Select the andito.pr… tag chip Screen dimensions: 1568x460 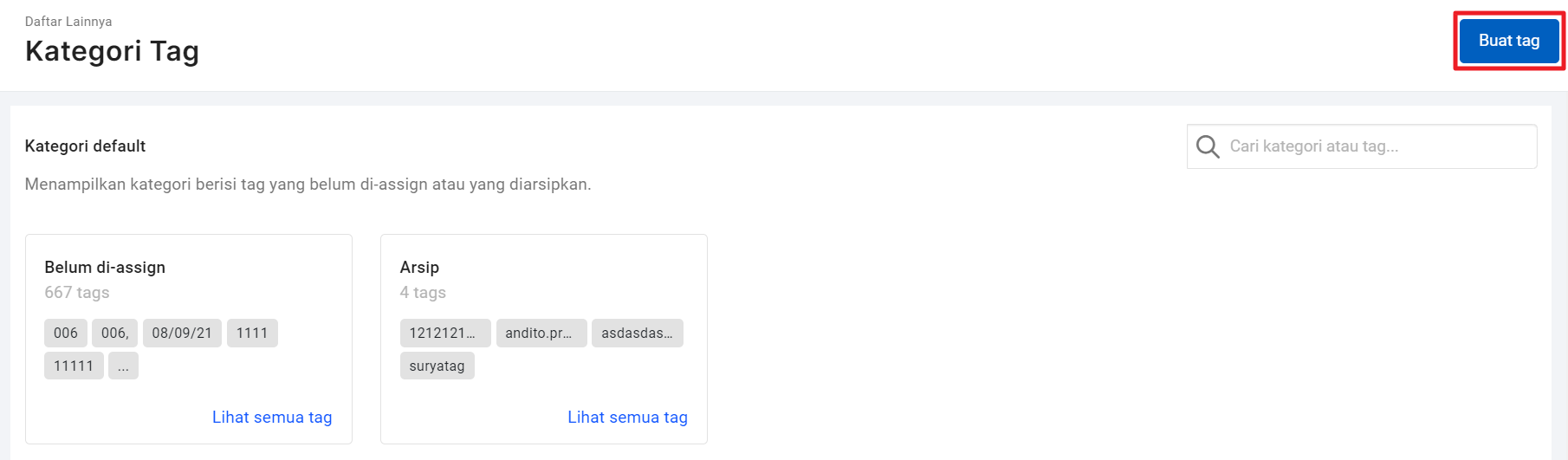click(x=541, y=334)
